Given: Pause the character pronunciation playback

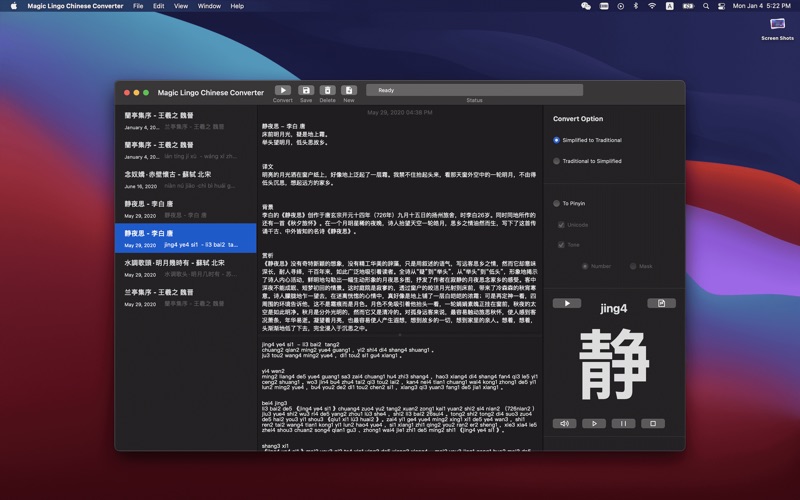Looking at the screenshot, I should pyautogui.click(x=624, y=423).
